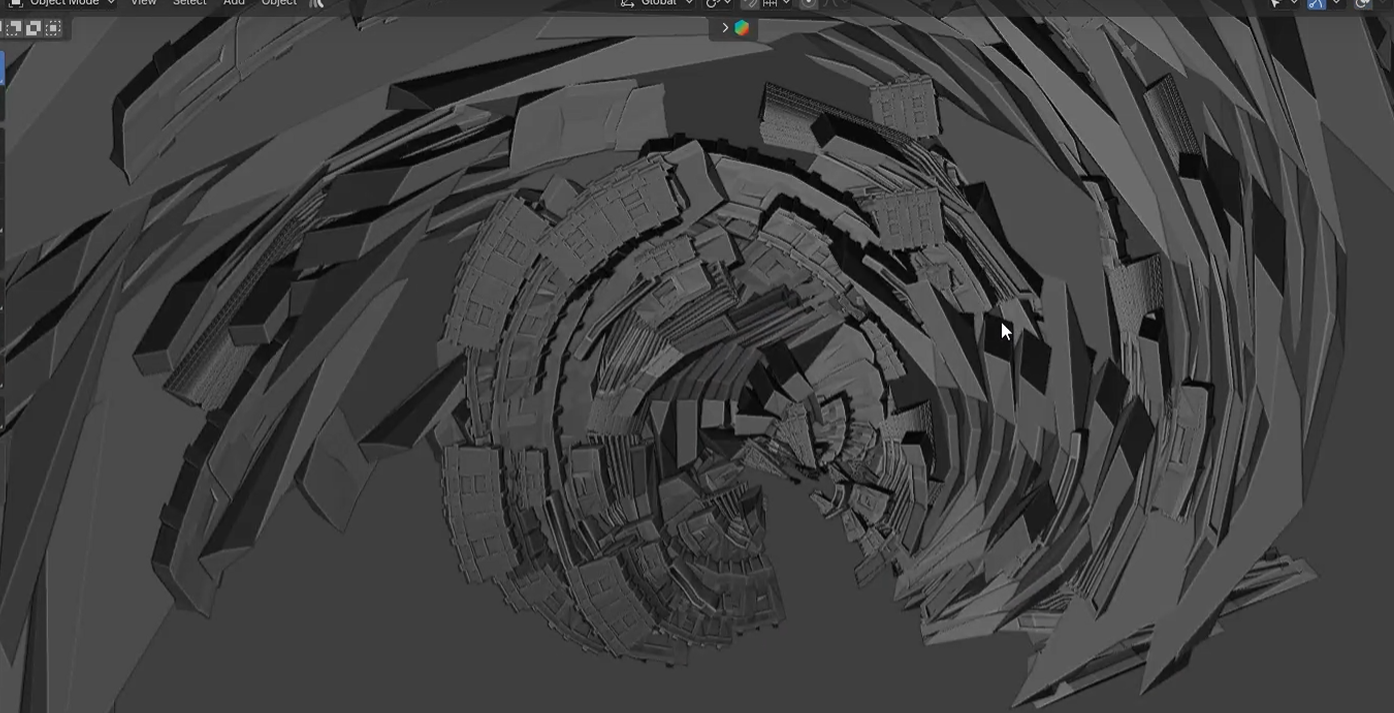The height and width of the screenshot is (713, 1394).
Task: Open the Object Mode dropdown
Action: click(x=62, y=3)
